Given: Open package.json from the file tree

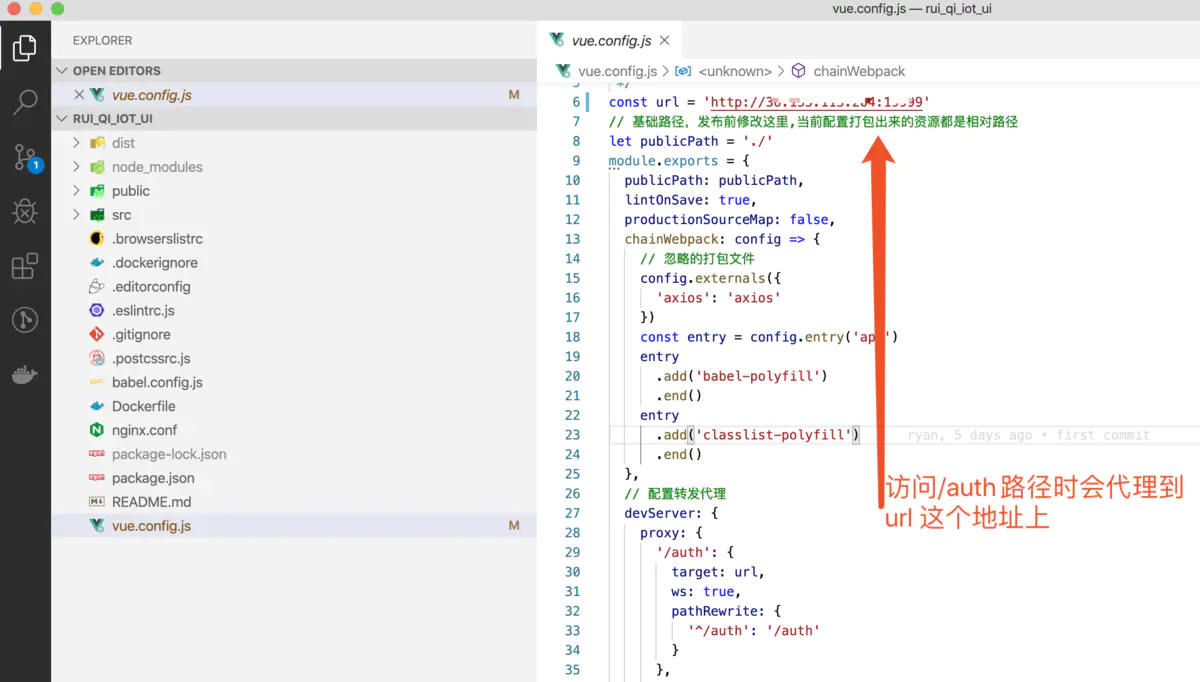Looking at the screenshot, I should [x=152, y=478].
